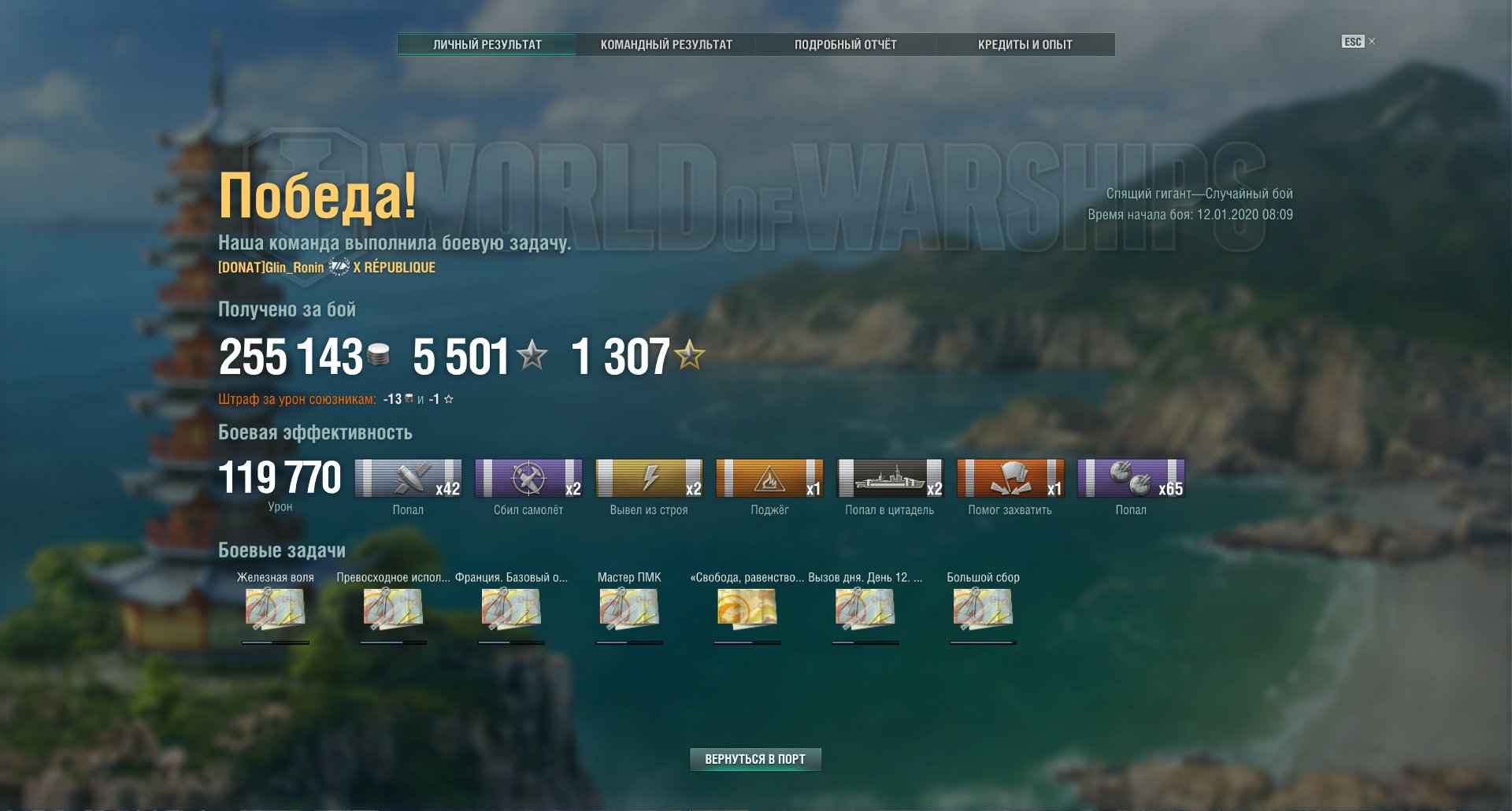Click the Попал x42 shell hits ribbon

(408, 478)
